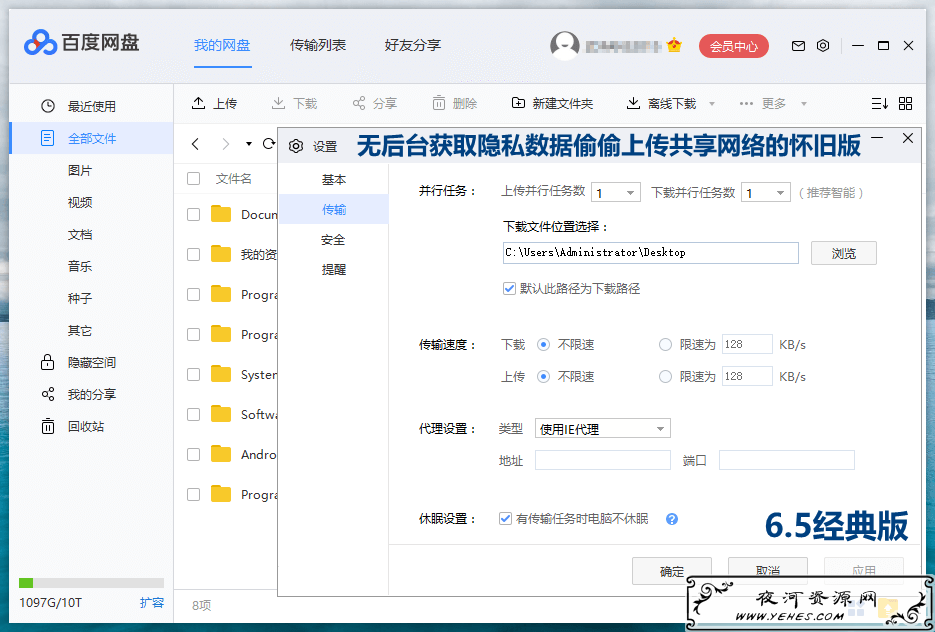Click the VIP crown badge icon

click(674, 45)
